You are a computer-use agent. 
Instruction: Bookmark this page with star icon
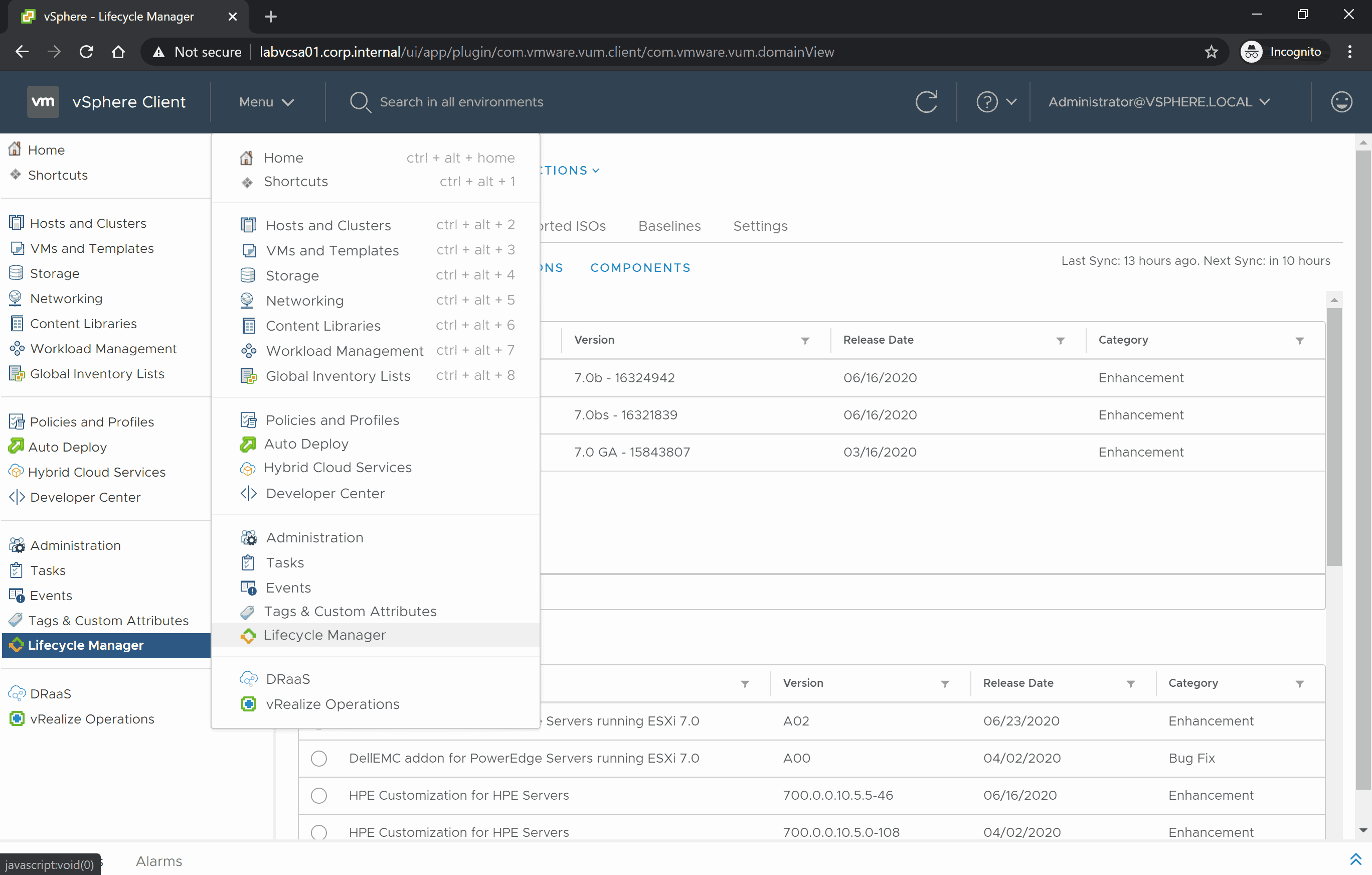1211,52
